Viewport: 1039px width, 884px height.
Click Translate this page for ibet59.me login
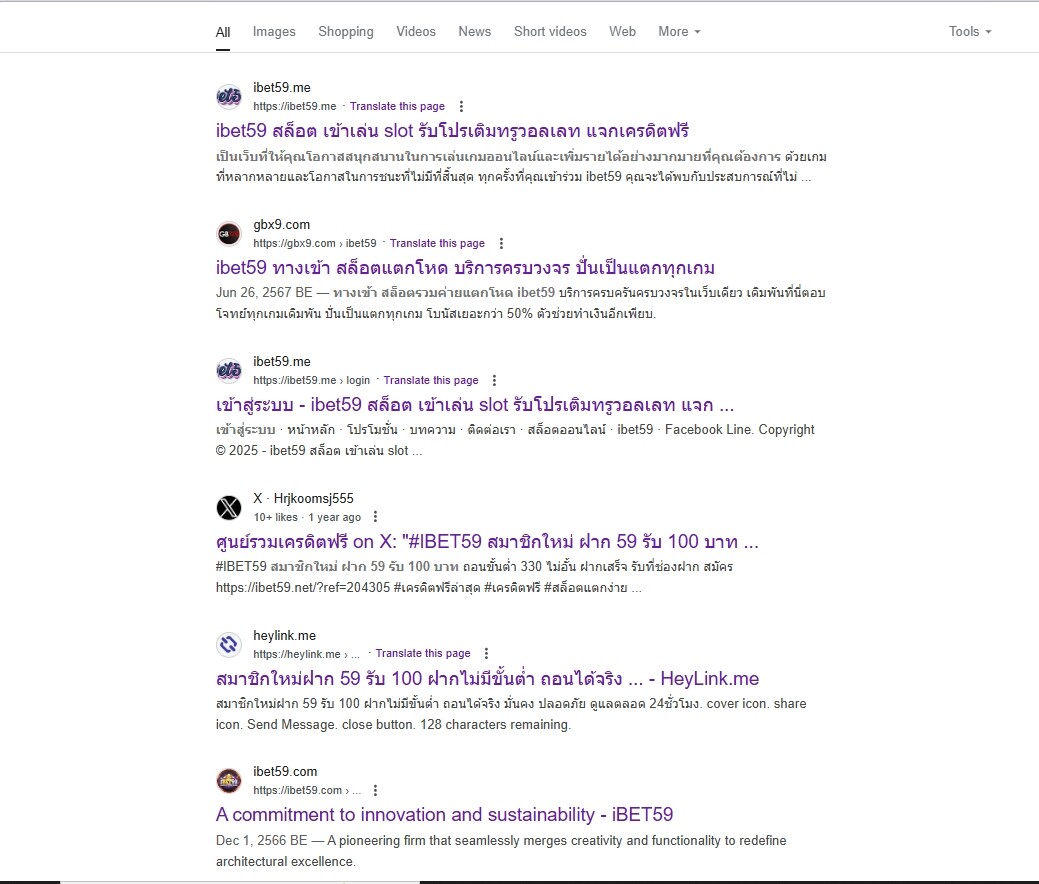pos(431,380)
